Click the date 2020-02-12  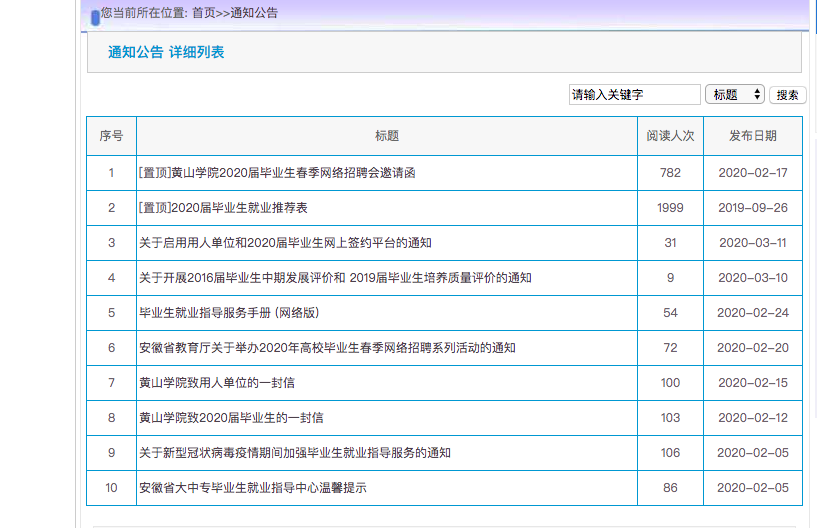point(753,417)
